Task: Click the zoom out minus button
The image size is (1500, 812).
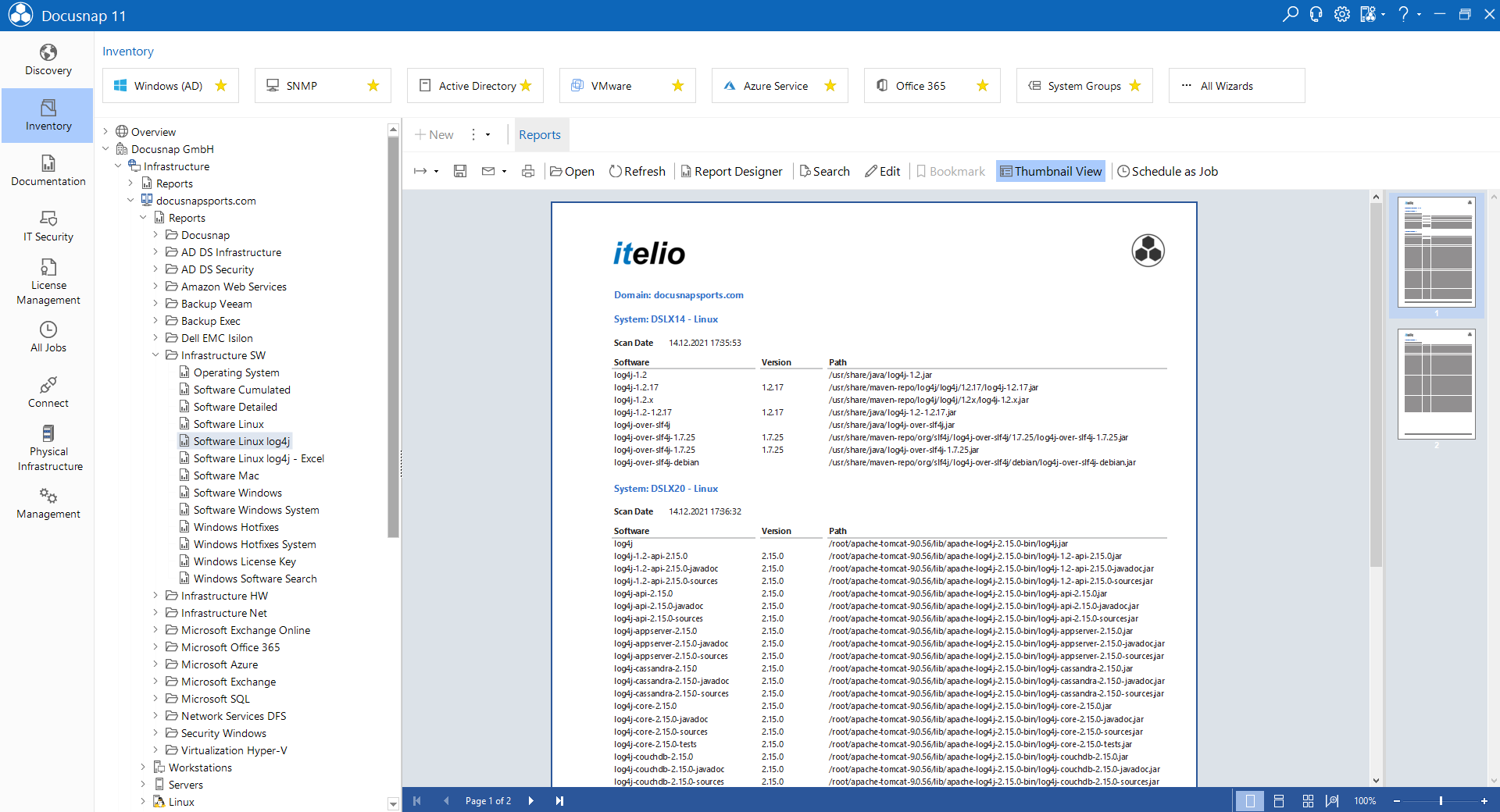Action: [1397, 800]
